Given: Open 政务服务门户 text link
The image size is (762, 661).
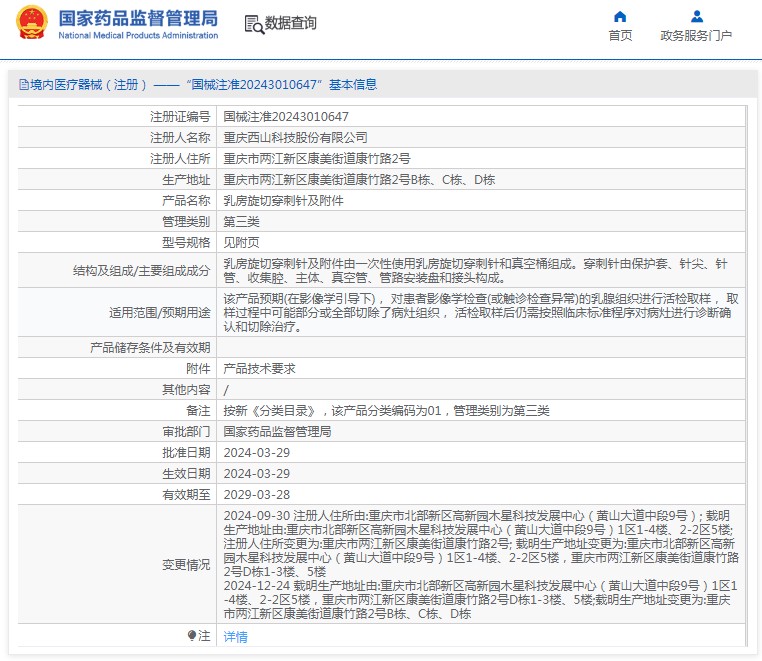Looking at the screenshot, I should 696,36.
